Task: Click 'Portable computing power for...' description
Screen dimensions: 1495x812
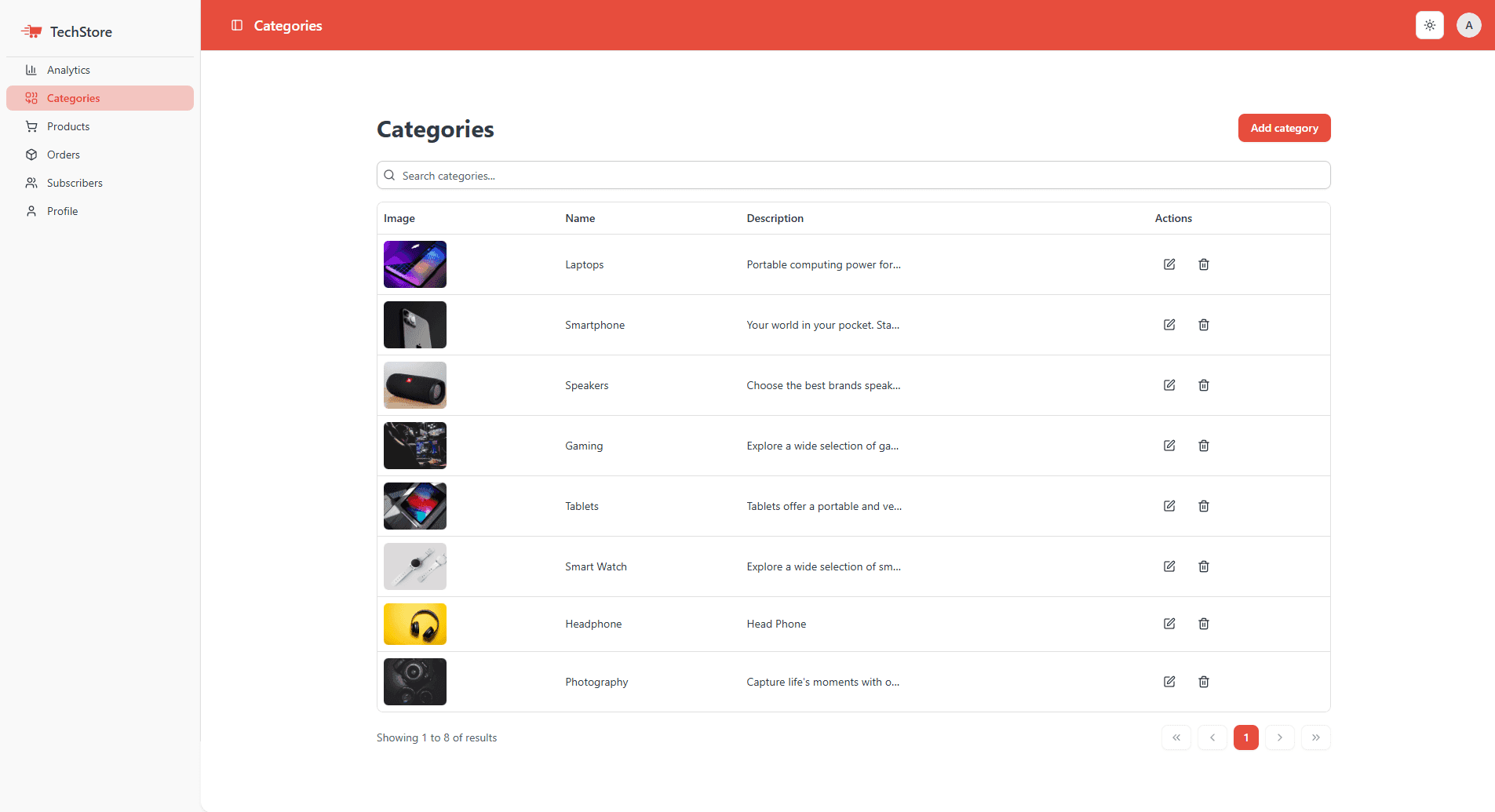Action: click(823, 264)
